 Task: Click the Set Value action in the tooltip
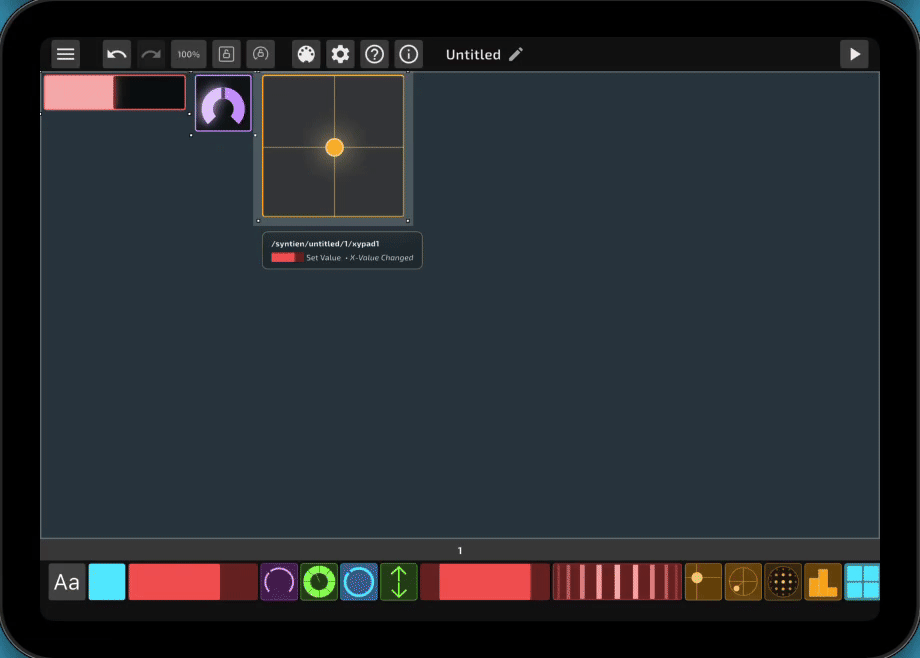(323, 258)
